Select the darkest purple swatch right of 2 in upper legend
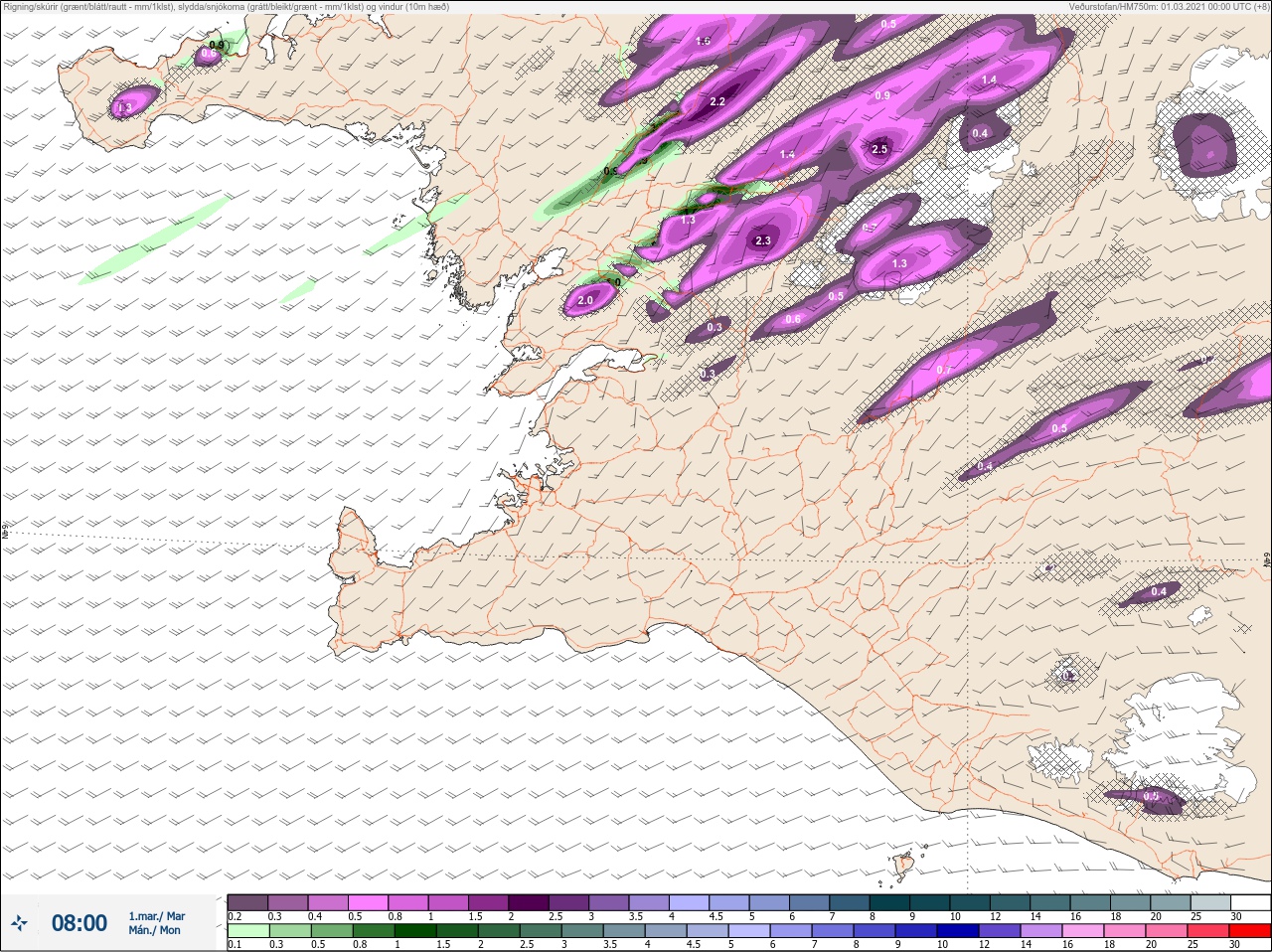Image resolution: width=1272 pixels, height=952 pixels. [x=529, y=902]
